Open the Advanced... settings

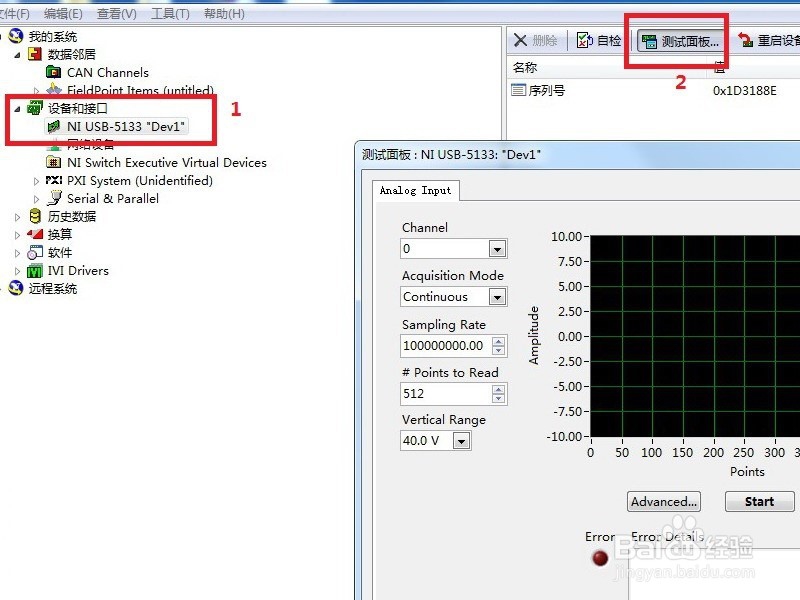[x=663, y=501]
